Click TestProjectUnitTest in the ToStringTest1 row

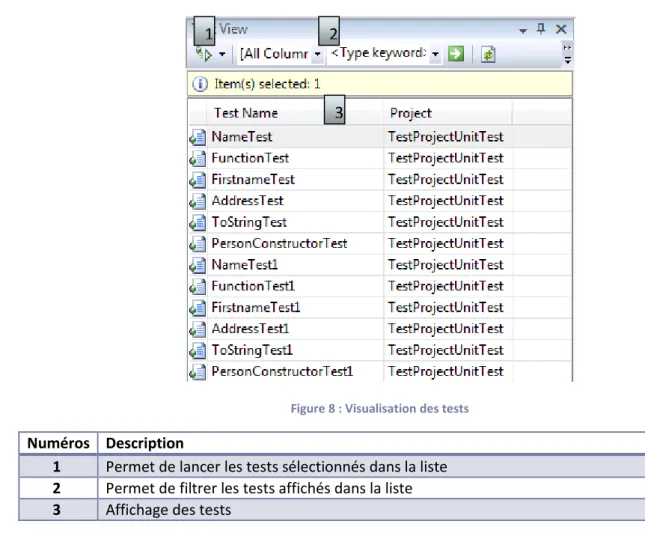(445, 350)
